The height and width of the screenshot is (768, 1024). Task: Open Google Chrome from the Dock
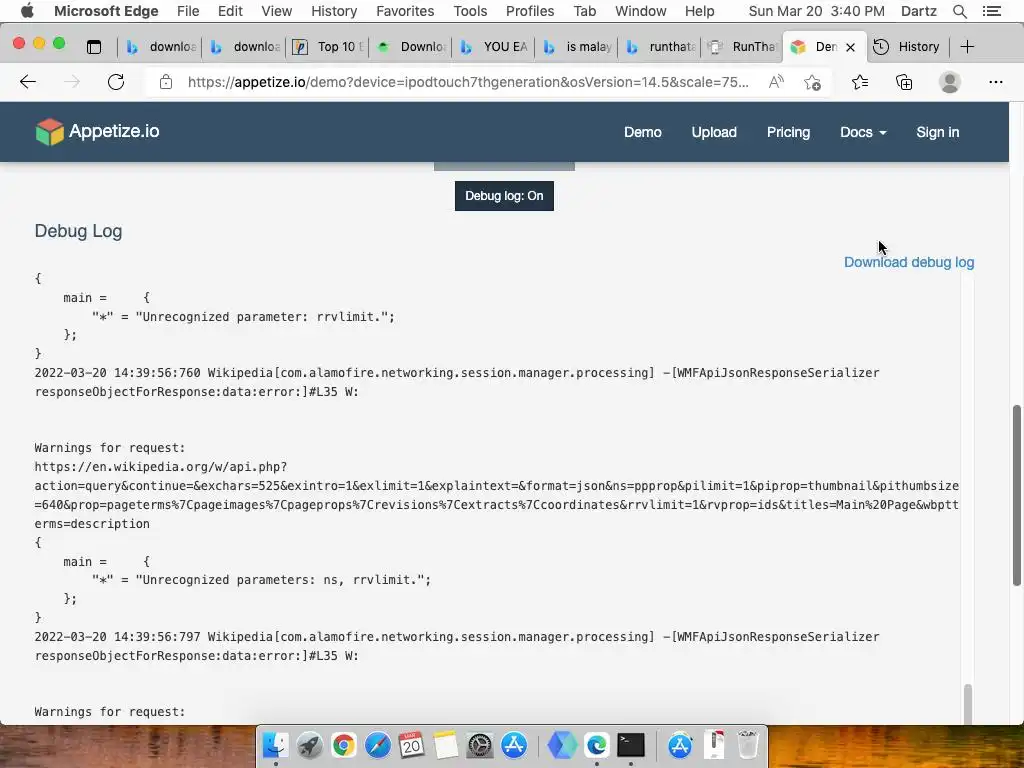pos(344,744)
